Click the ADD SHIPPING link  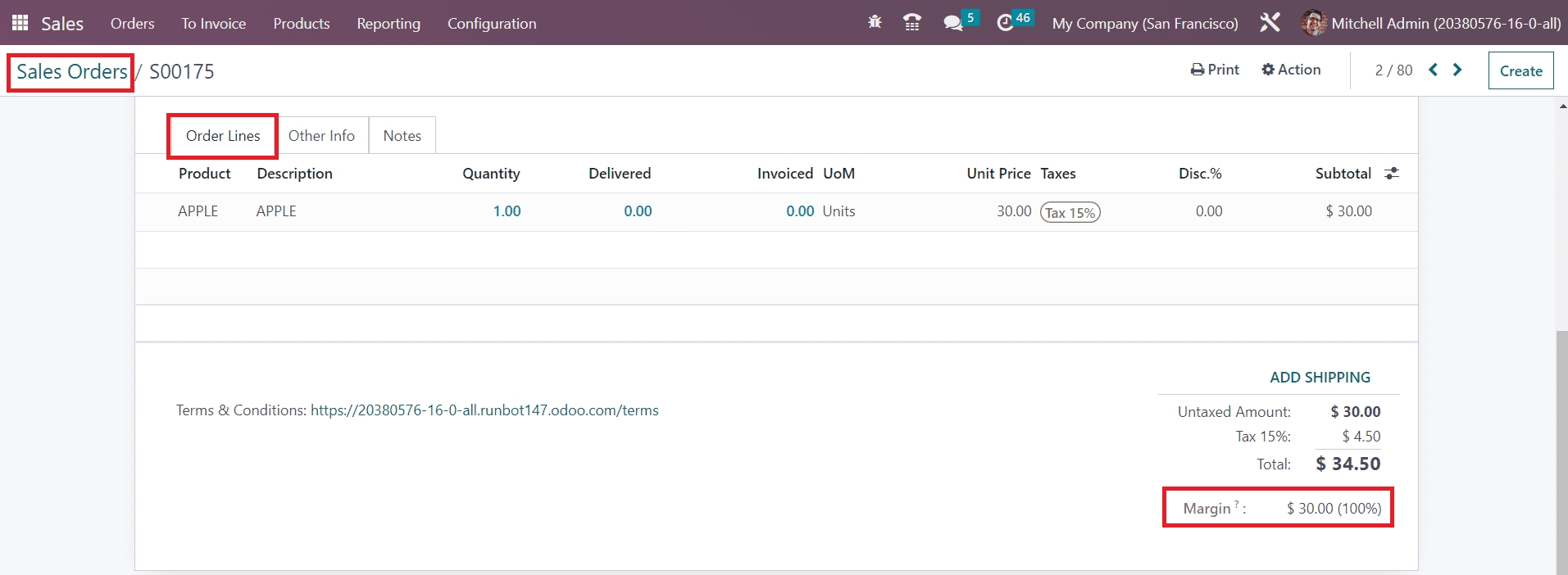1320,378
